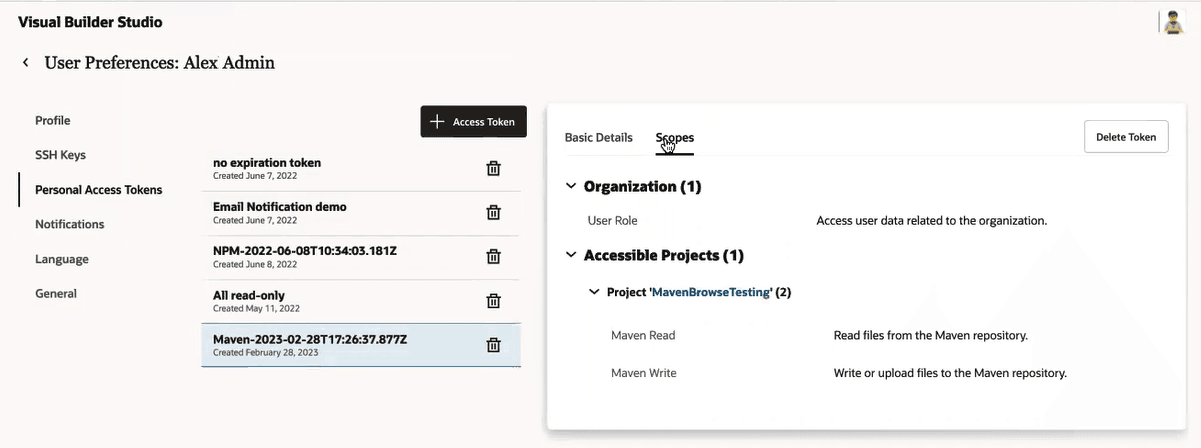Viewport: 1201px width, 448px height.
Task: Click the 'User Preferences: Alex Admin' heading
Action: [160, 63]
